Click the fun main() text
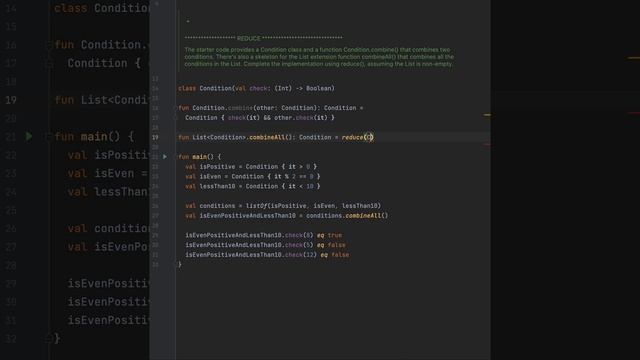The width and height of the screenshot is (640, 360). 200,157
